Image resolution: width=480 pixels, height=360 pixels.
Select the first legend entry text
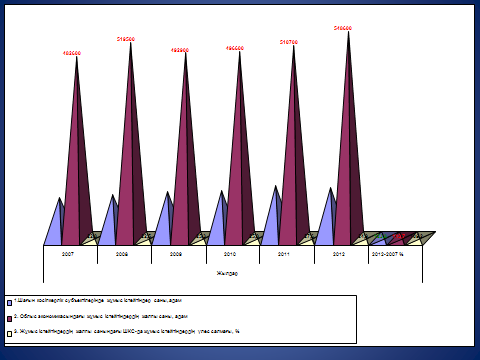coord(98,300)
